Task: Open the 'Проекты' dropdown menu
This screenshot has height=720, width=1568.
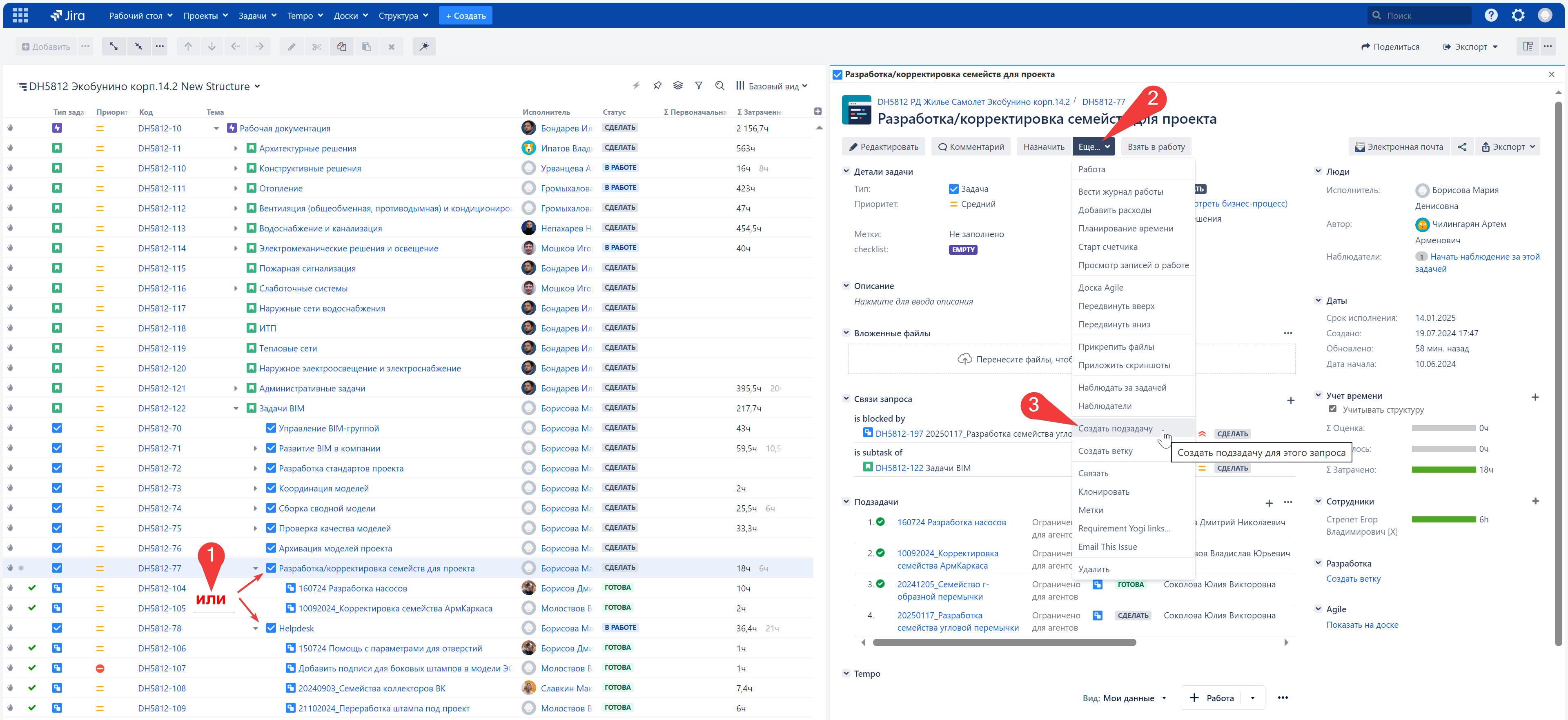Action: tap(206, 15)
